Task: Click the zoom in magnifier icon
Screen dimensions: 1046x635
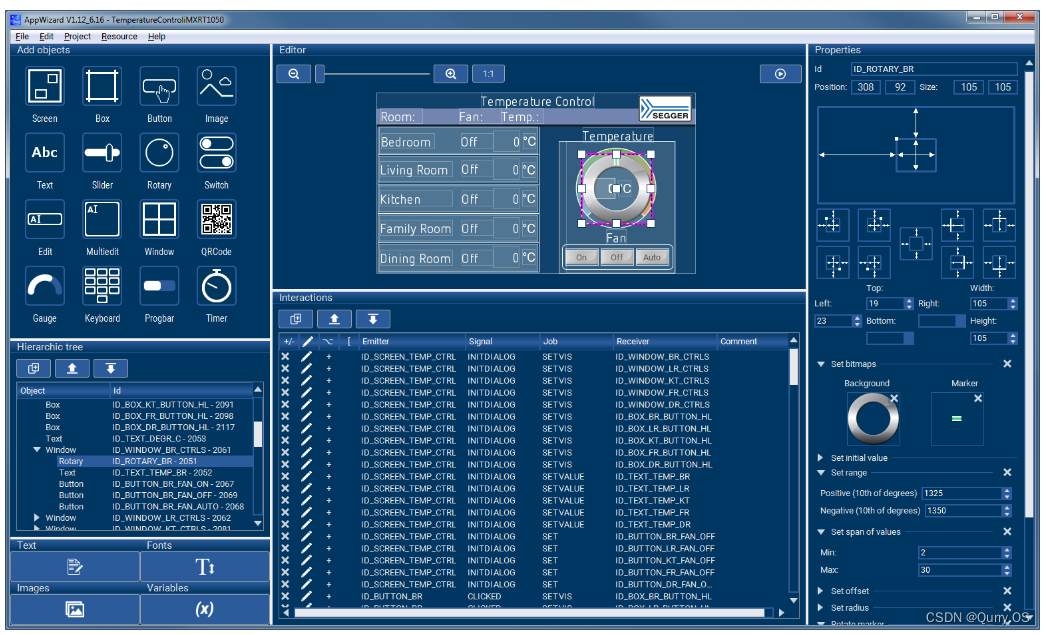Action: coord(451,74)
